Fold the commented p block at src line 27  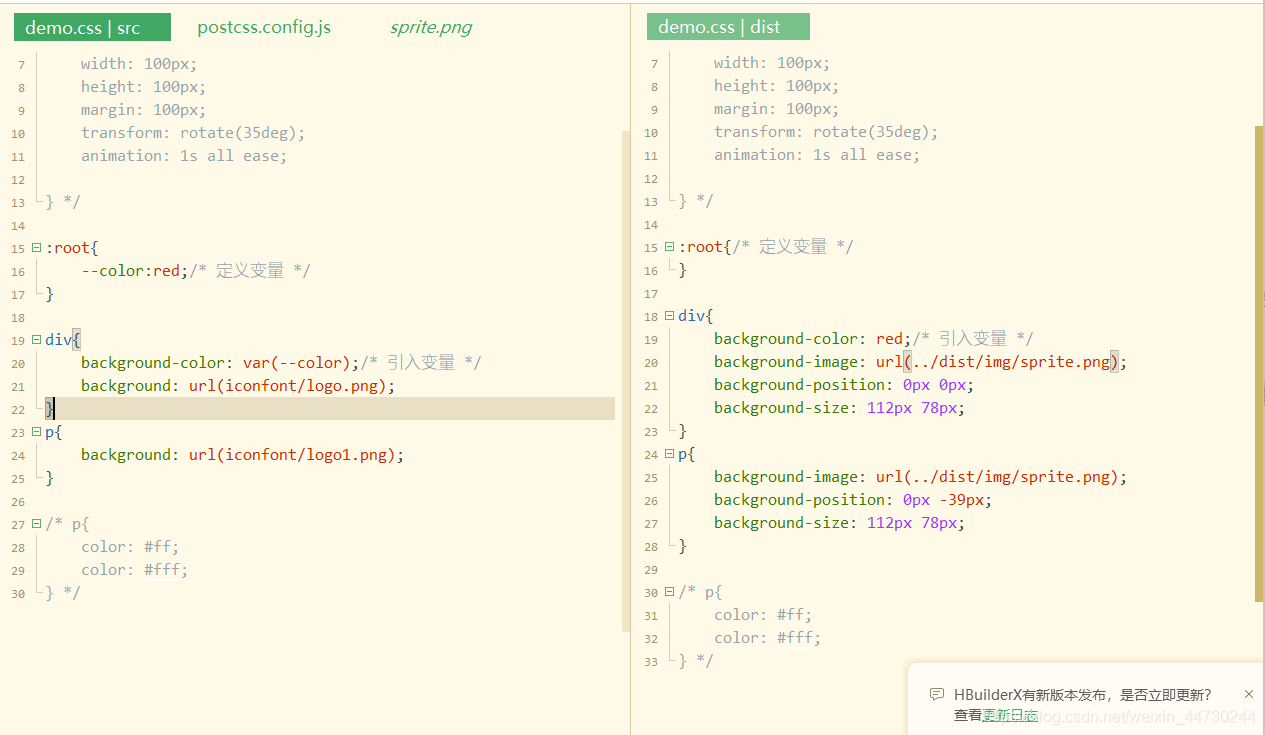pos(36,524)
